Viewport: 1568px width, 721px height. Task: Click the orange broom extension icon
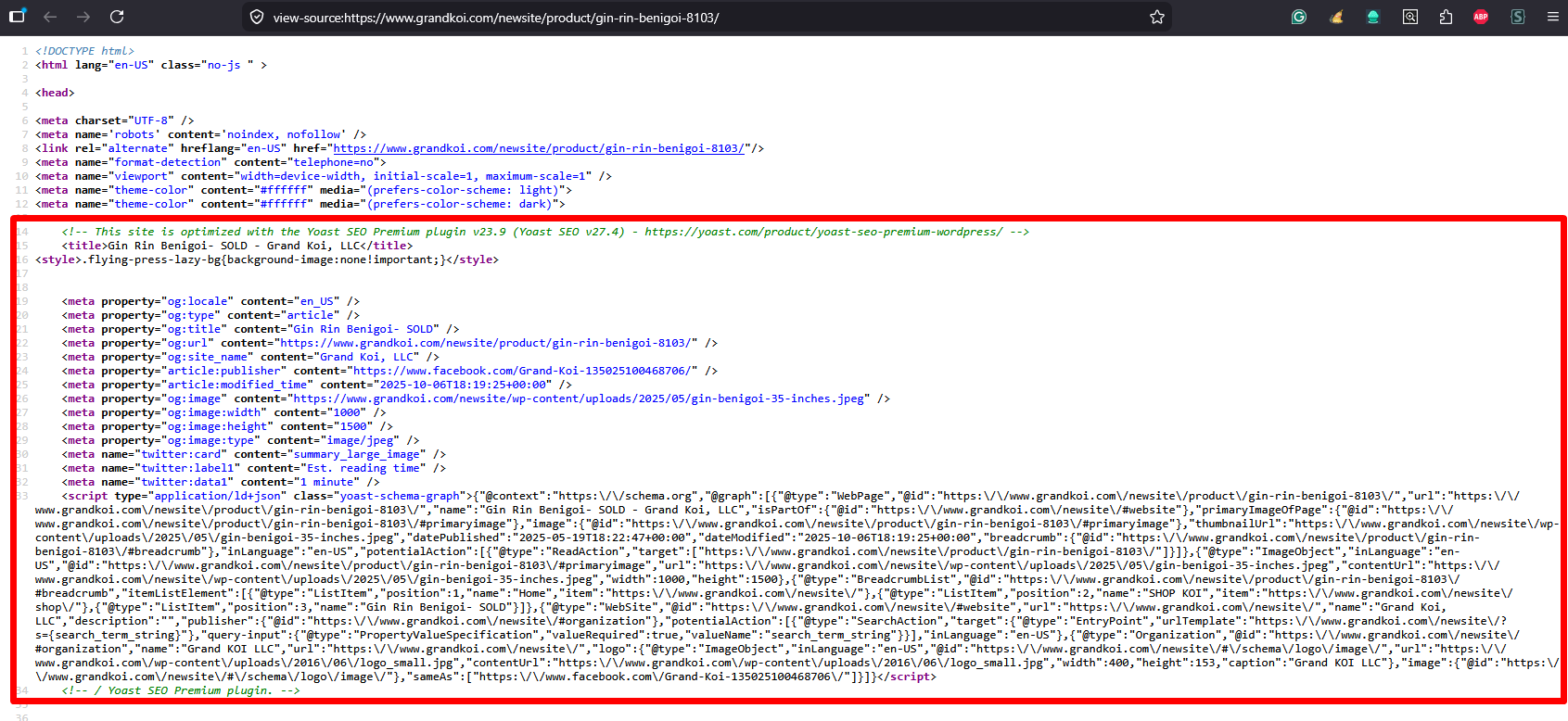pos(1336,17)
